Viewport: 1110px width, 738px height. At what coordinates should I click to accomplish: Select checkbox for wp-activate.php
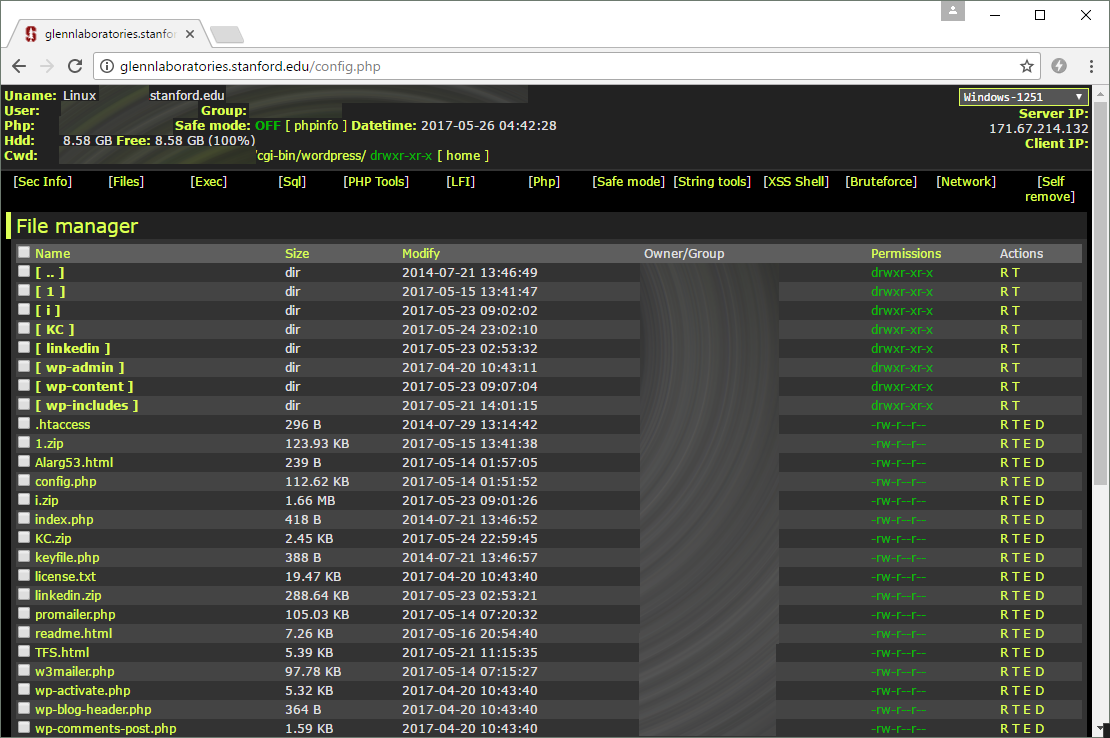click(x=24, y=689)
